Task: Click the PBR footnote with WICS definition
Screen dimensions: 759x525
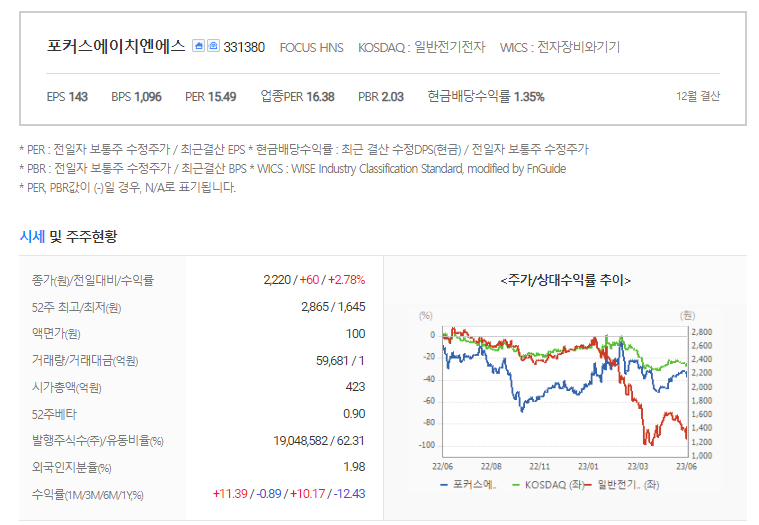Action: click(x=293, y=168)
